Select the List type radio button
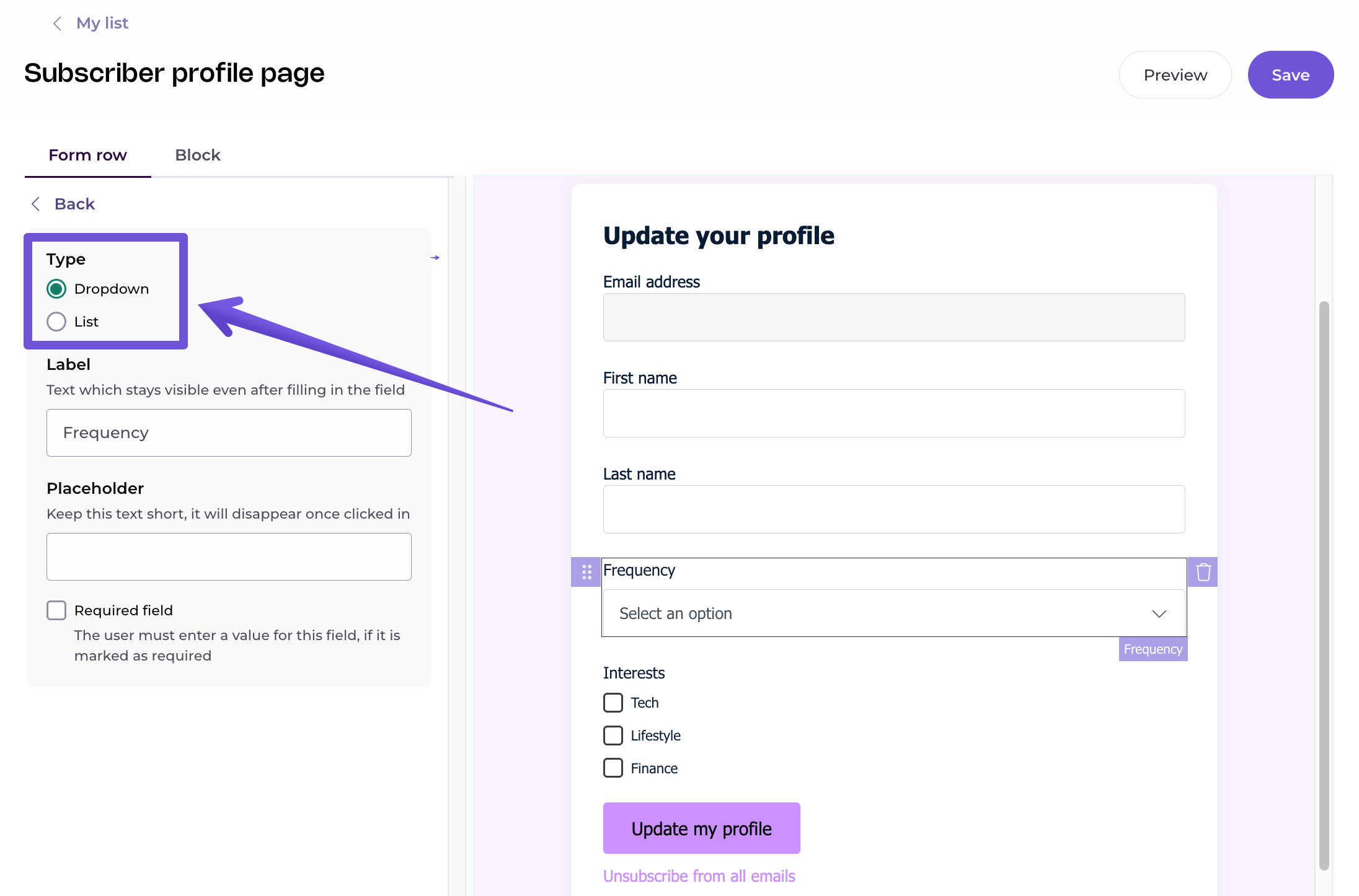Image resolution: width=1359 pixels, height=896 pixels. (x=56, y=322)
